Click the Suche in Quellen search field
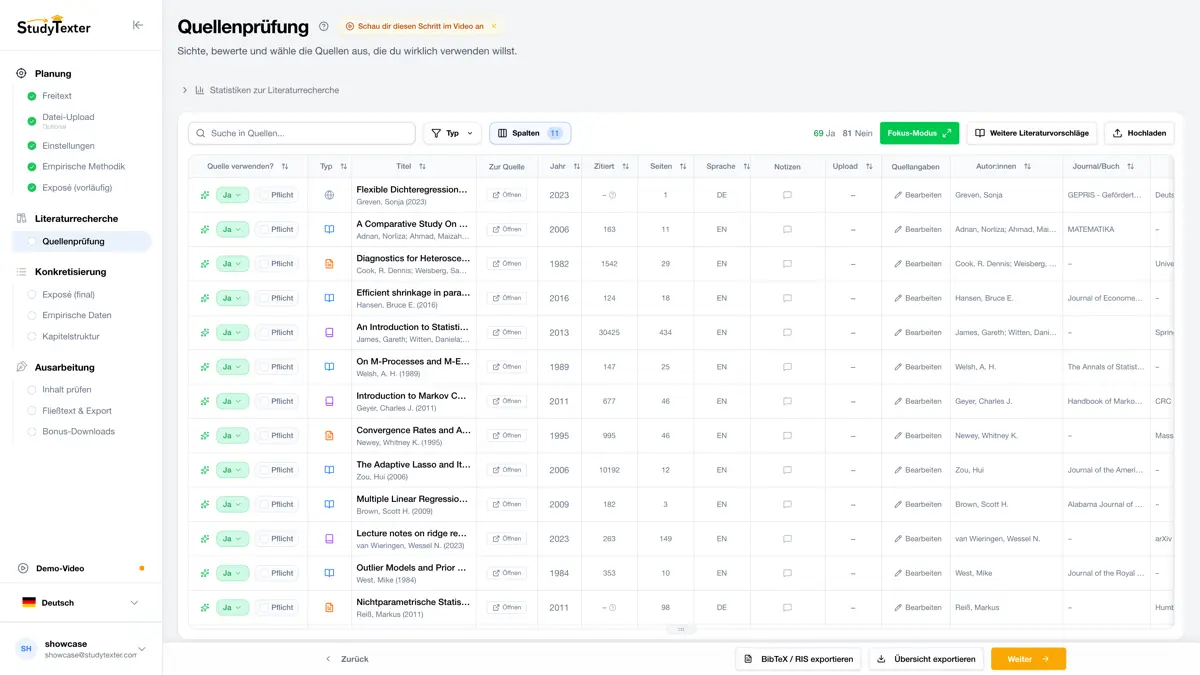The height and width of the screenshot is (675, 1200). (x=302, y=133)
